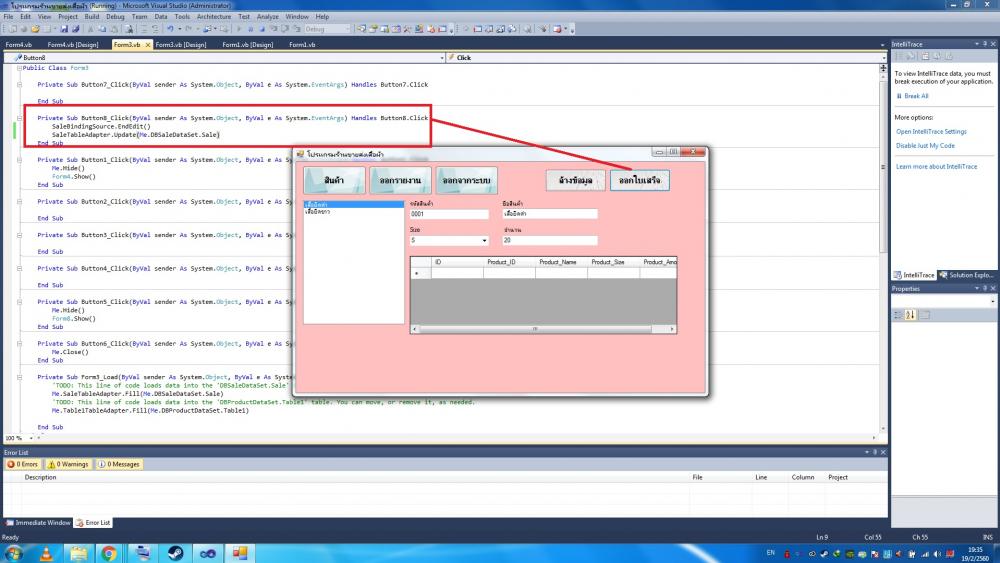This screenshot has width=1000, height=563.
Task: Click Product_Name column header in grid
Action: click(x=561, y=262)
